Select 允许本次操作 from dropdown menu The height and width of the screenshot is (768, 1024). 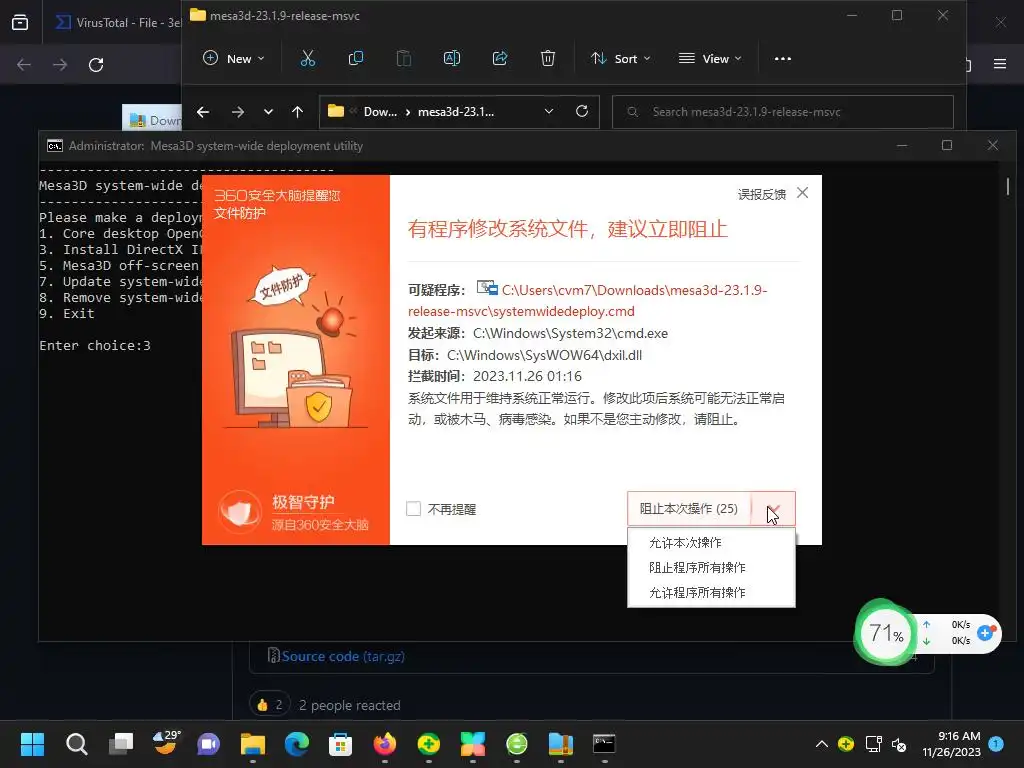click(685, 543)
